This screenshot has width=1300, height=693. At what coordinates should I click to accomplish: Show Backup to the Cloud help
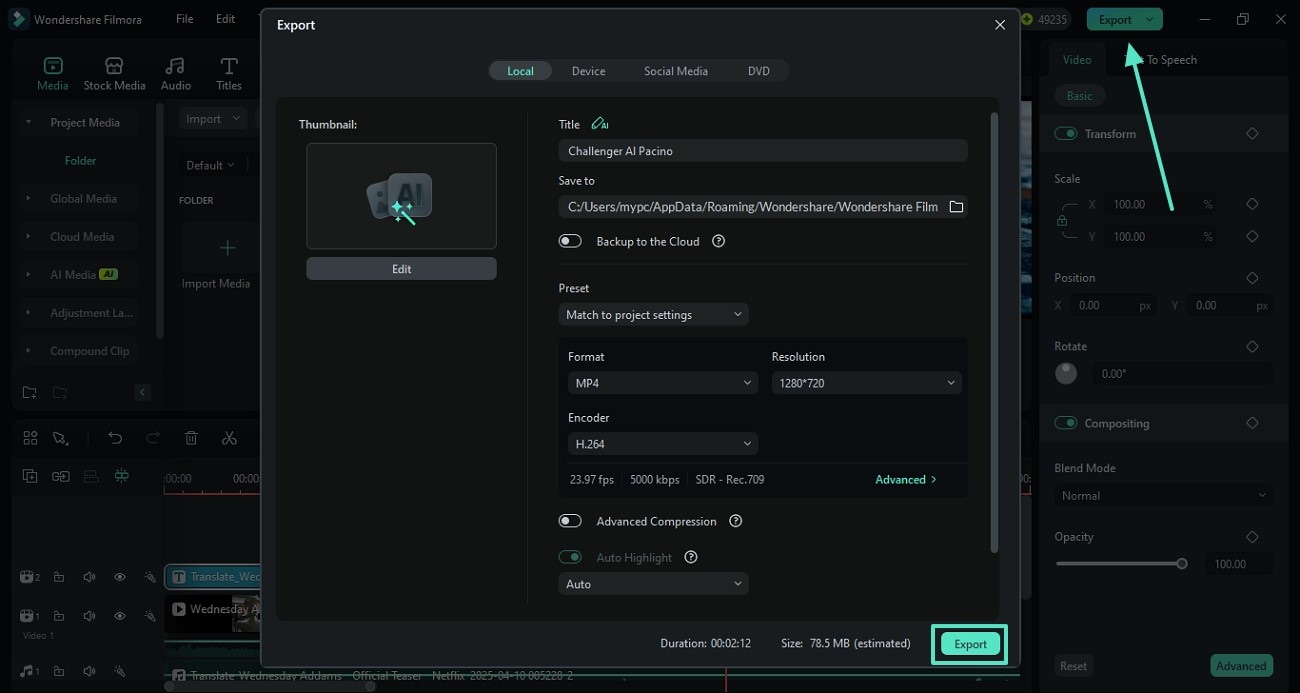point(718,241)
